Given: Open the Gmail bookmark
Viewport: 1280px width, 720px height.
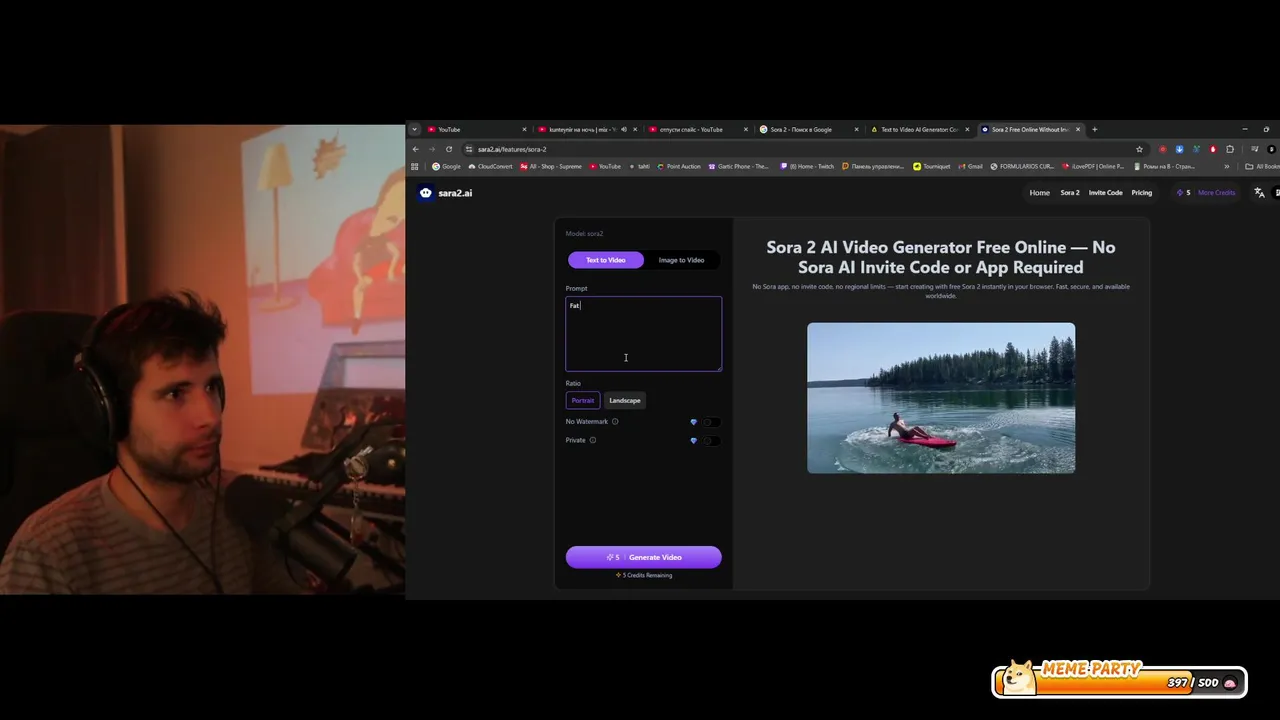Looking at the screenshot, I should pos(970,166).
